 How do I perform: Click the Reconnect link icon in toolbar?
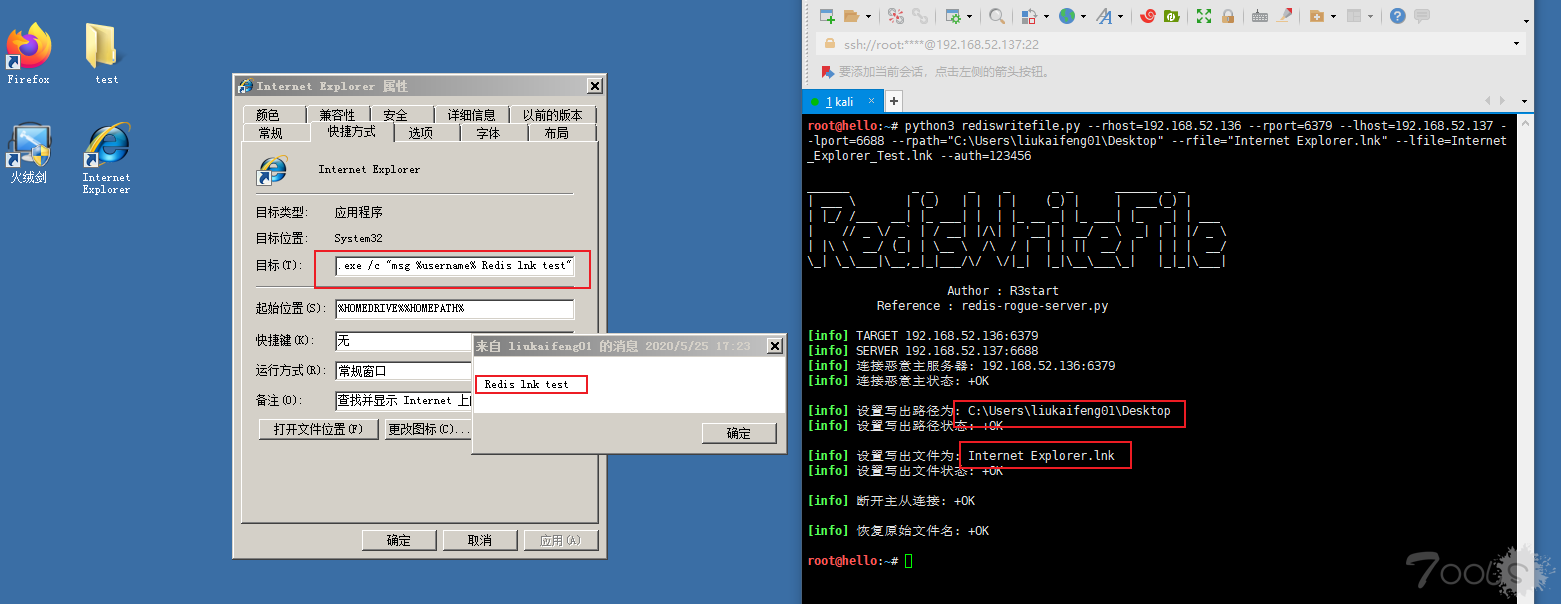(x=920, y=16)
